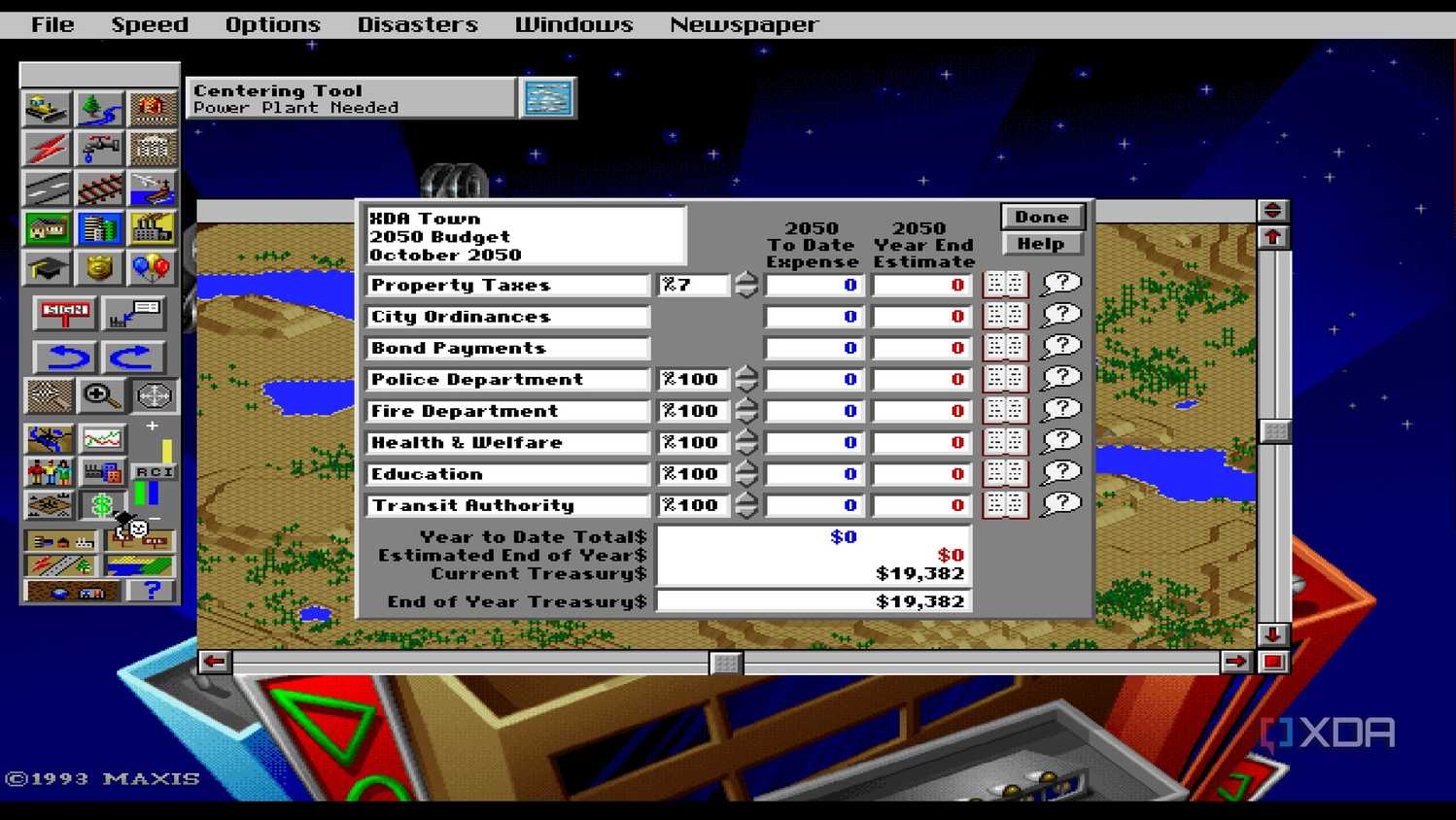Select the Residential zone tool
1456x820 pixels.
[x=47, y=228]
